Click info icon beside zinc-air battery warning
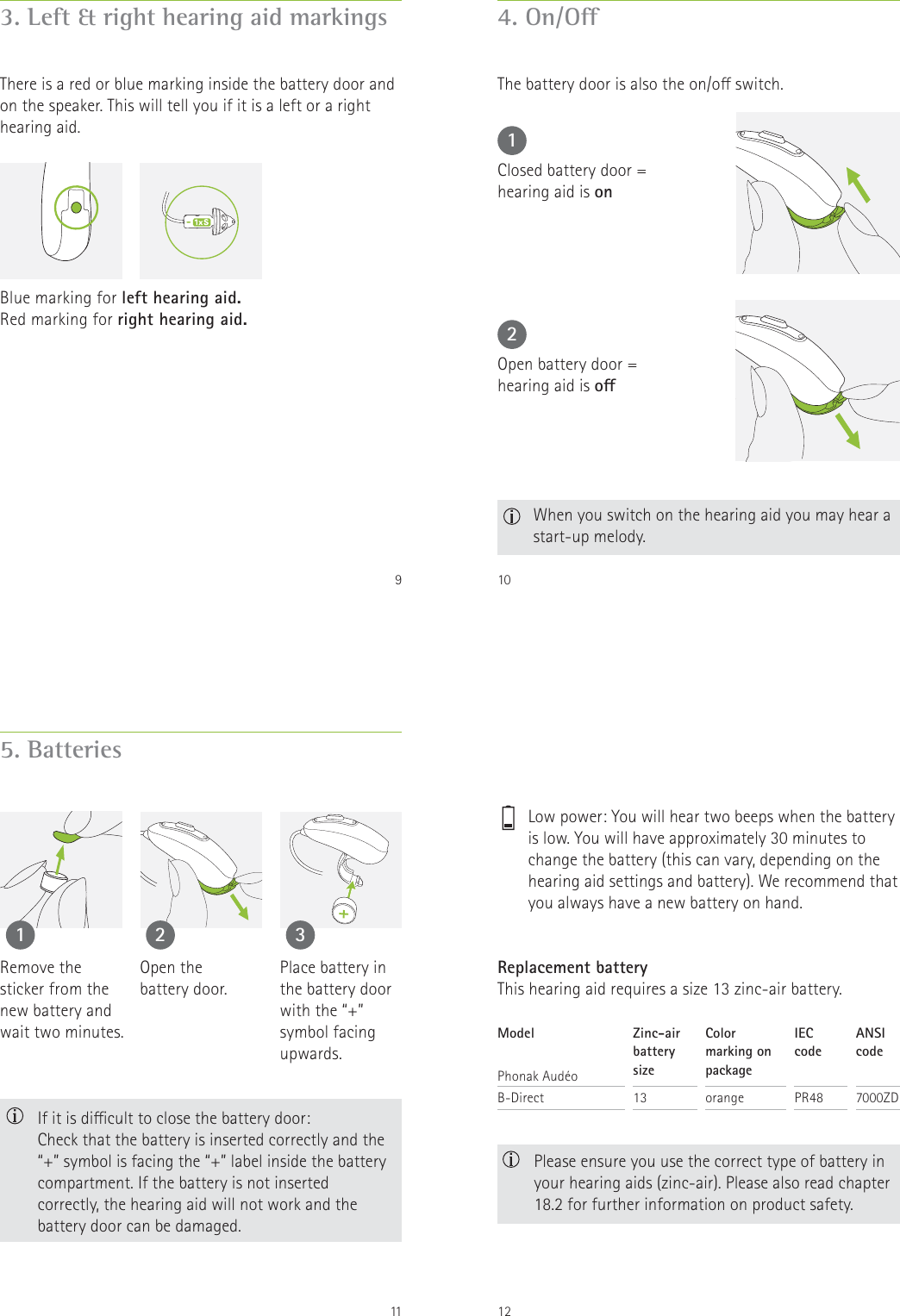This screenshot has width=900, height=1316. tap(512, 1160)
